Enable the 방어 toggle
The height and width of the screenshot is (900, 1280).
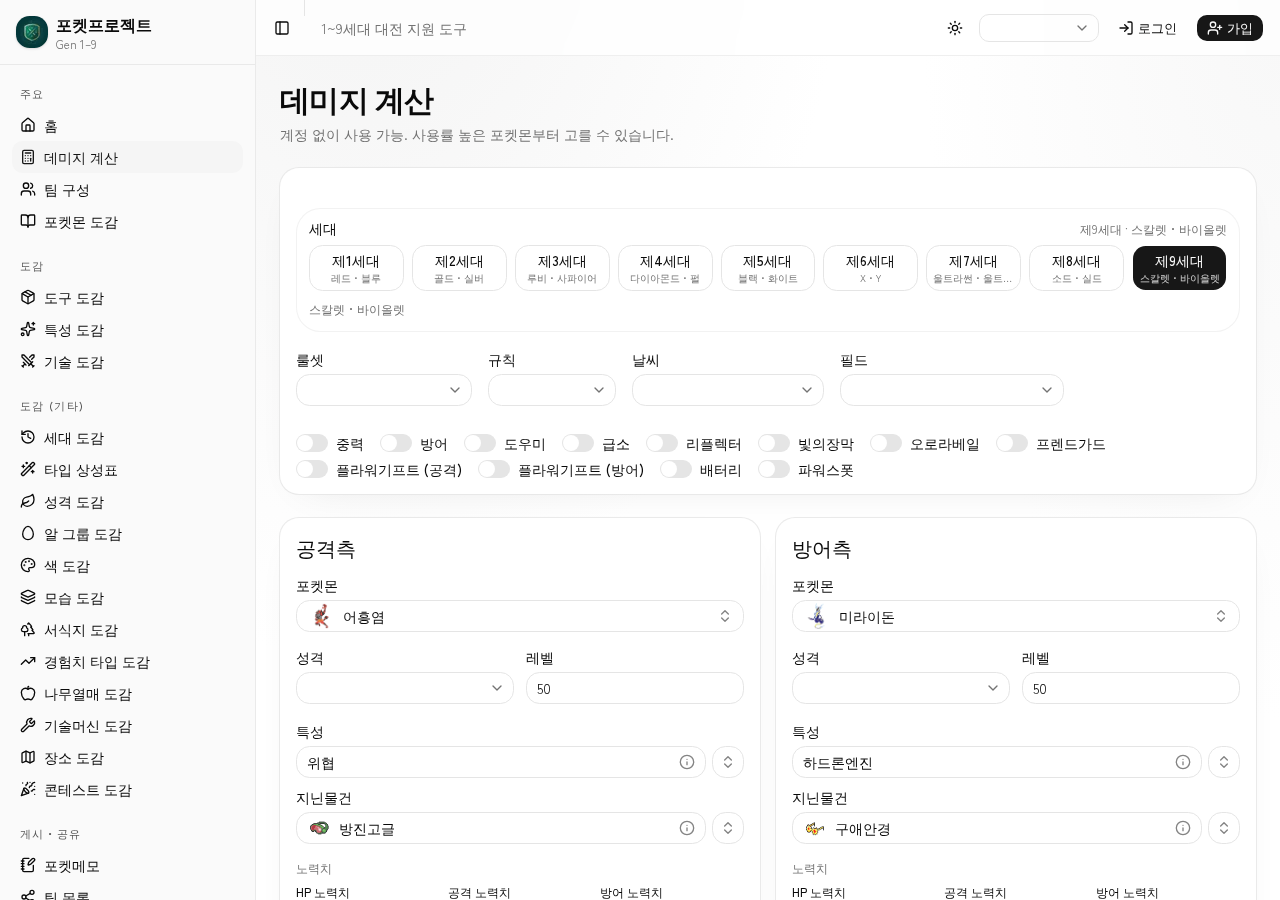(x=396, y=443)
